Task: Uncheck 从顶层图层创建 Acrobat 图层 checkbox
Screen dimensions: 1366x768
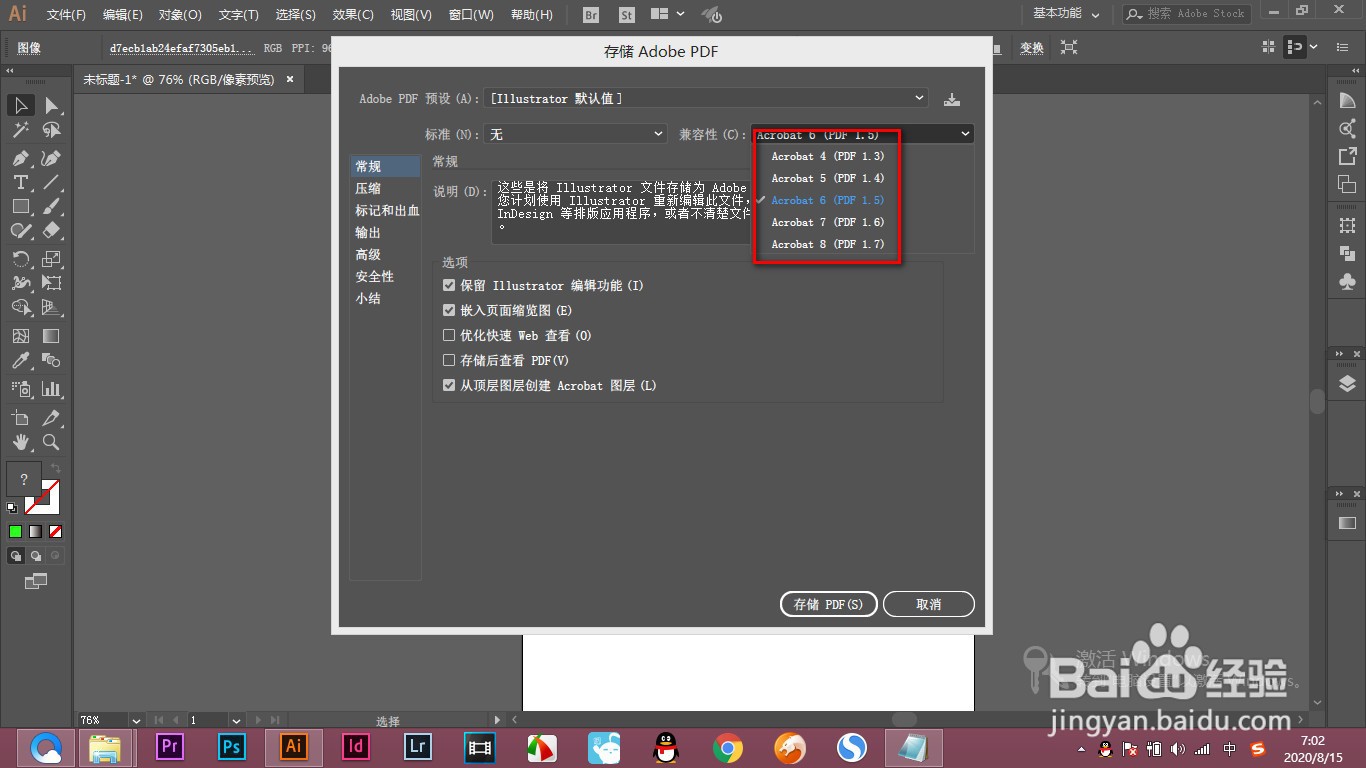Action: tap(449, 385)
